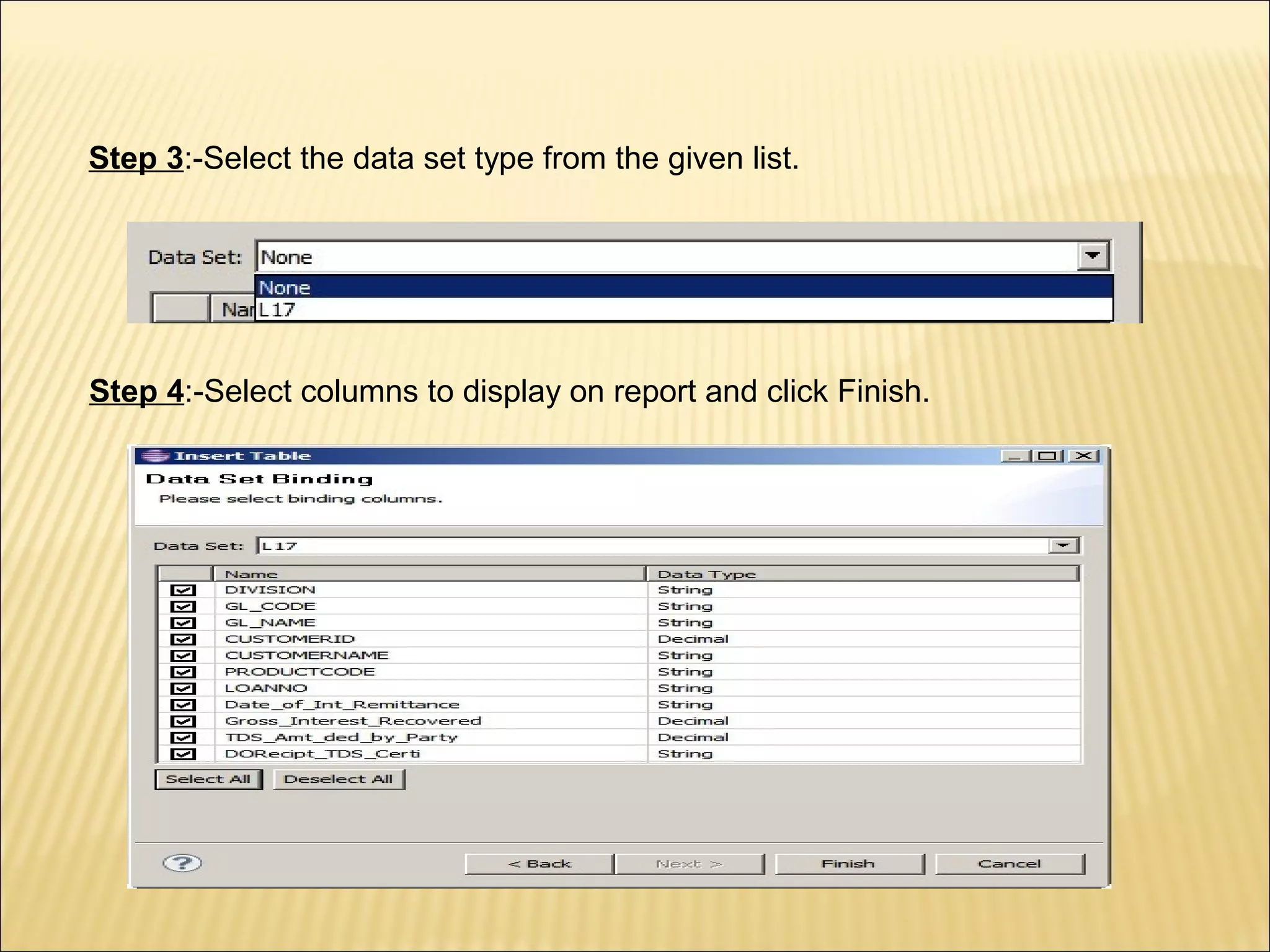
Task: Toggle the PRODUCTCODE column checkbox
Action: pos(183,672)
